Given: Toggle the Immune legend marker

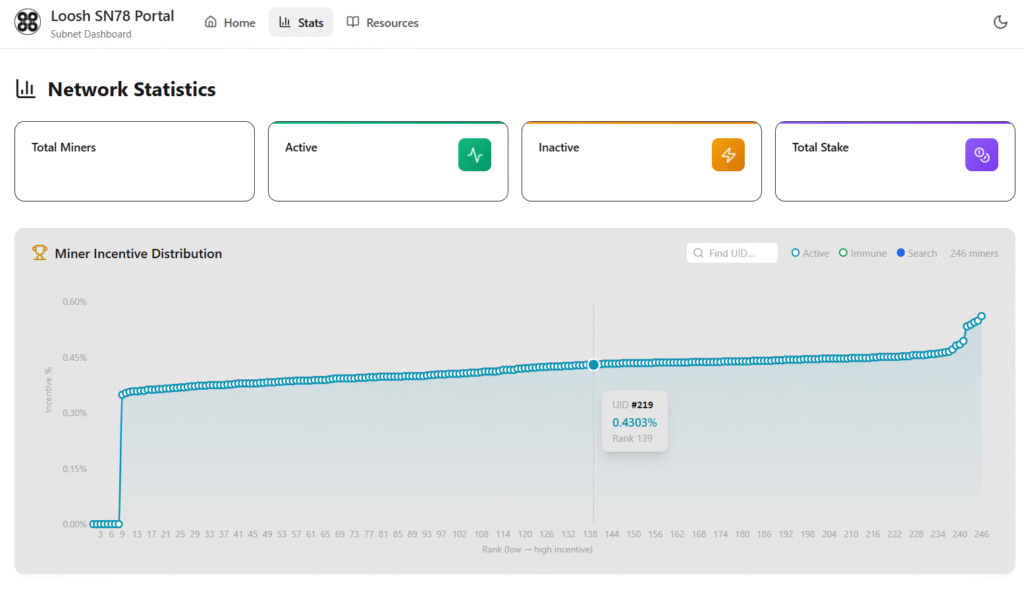Looking at the screenshot, I should click(843, 253).
